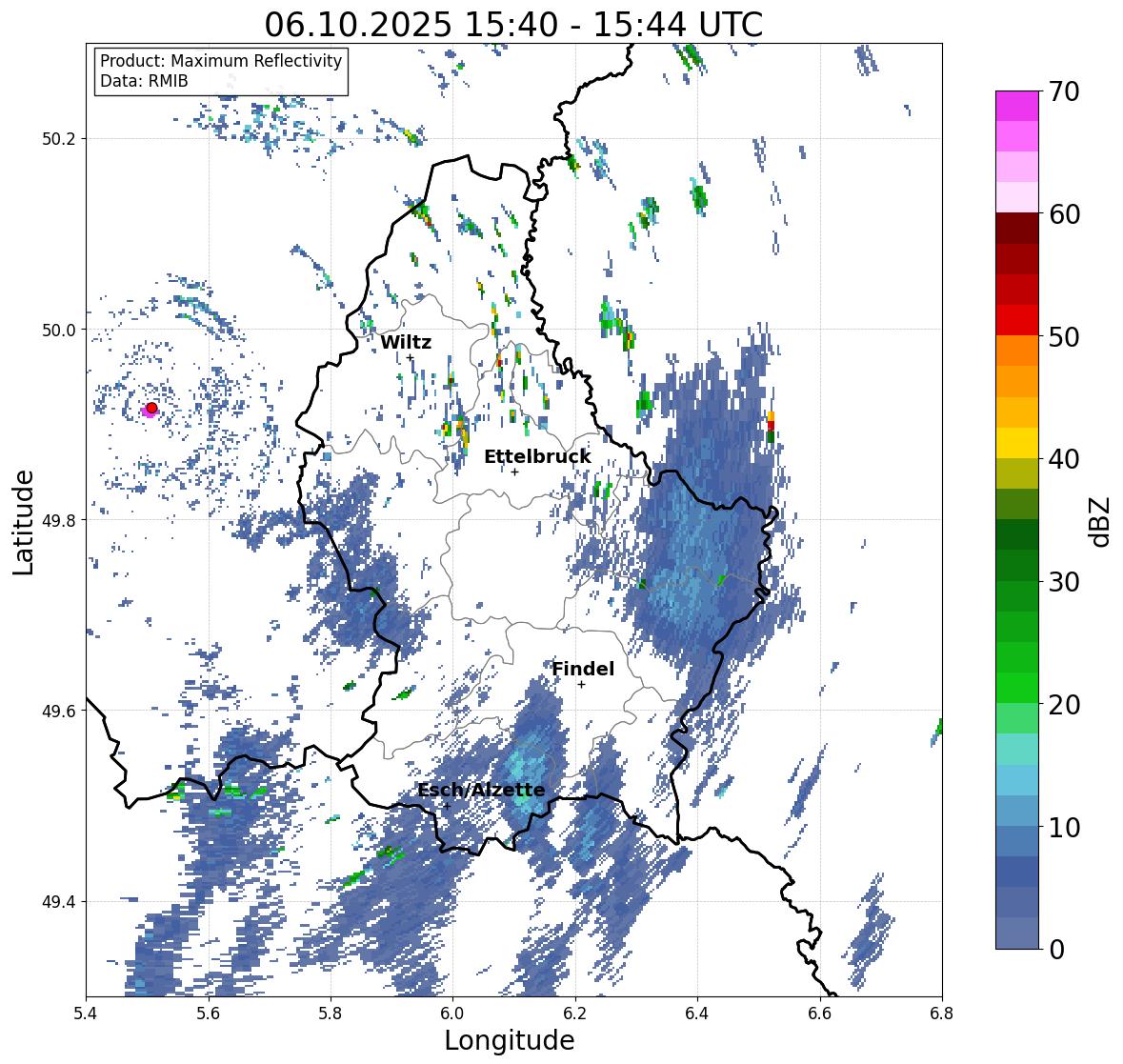Click the Longitude axis label

coord(510,1040)
